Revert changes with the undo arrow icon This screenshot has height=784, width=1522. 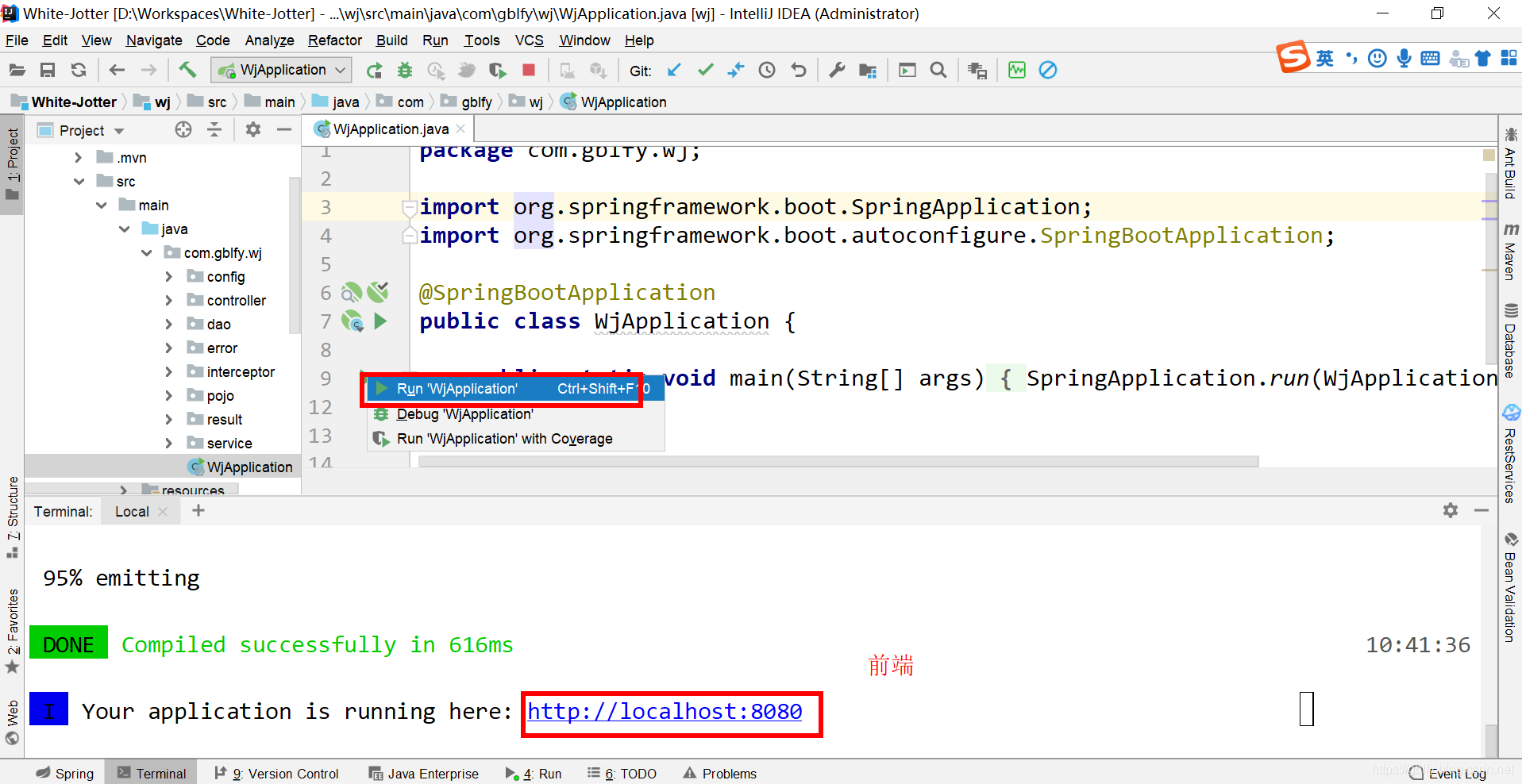(x=799, y=70)
